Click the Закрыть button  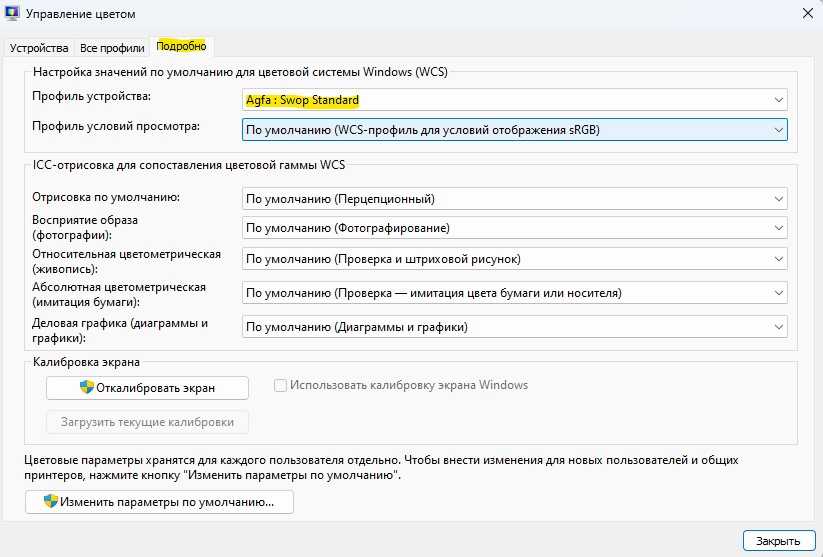click(772, 540)
